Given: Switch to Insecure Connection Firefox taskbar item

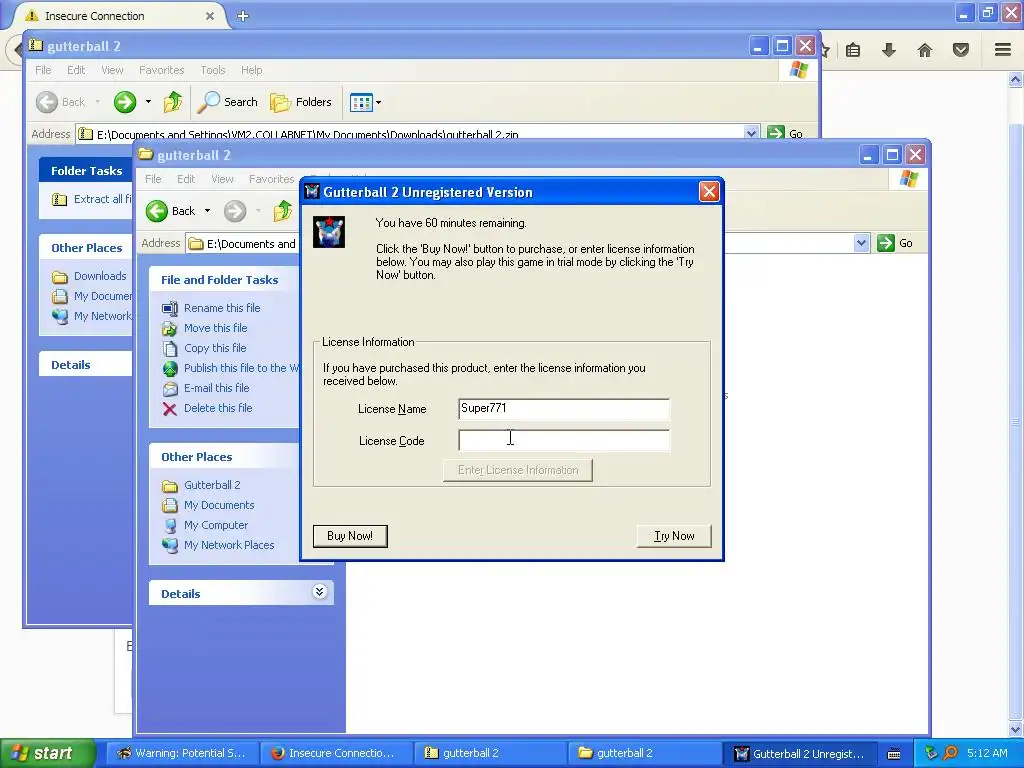Looking at the screenshot, I should coord(335,754).
